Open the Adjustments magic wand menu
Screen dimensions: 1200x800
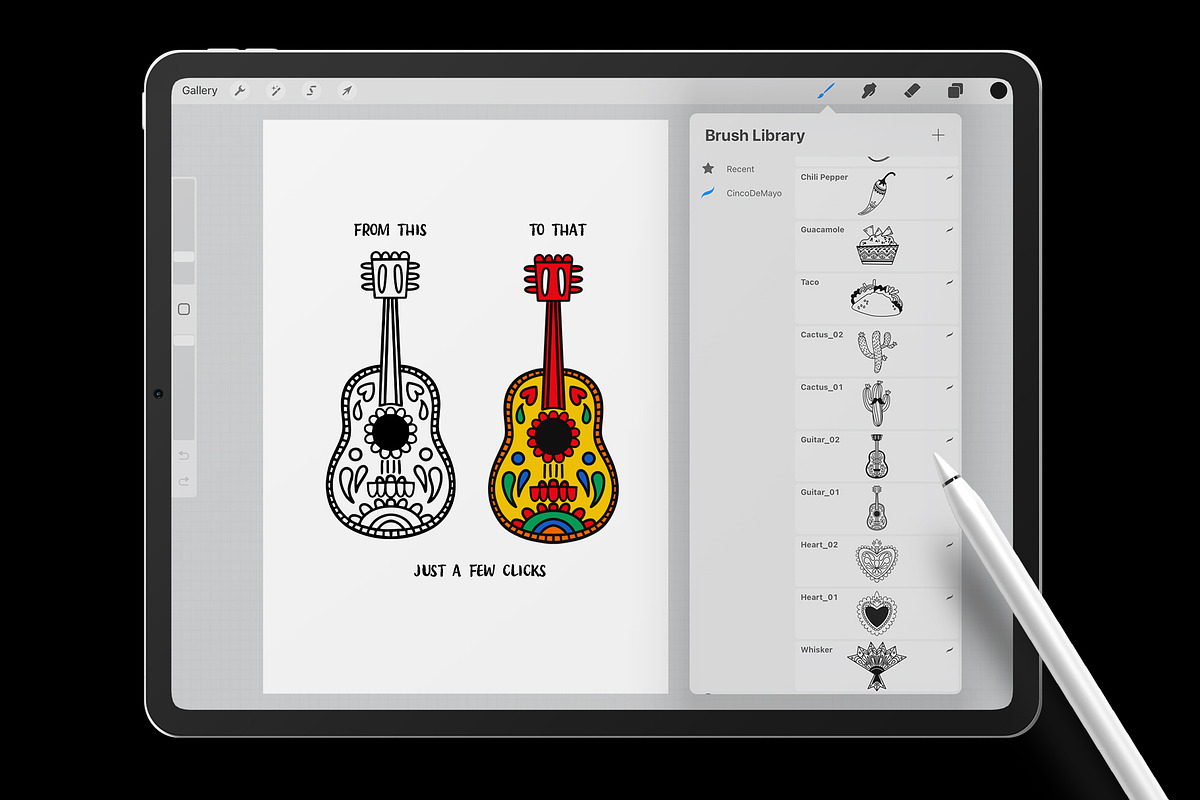[x=275, y=91]
